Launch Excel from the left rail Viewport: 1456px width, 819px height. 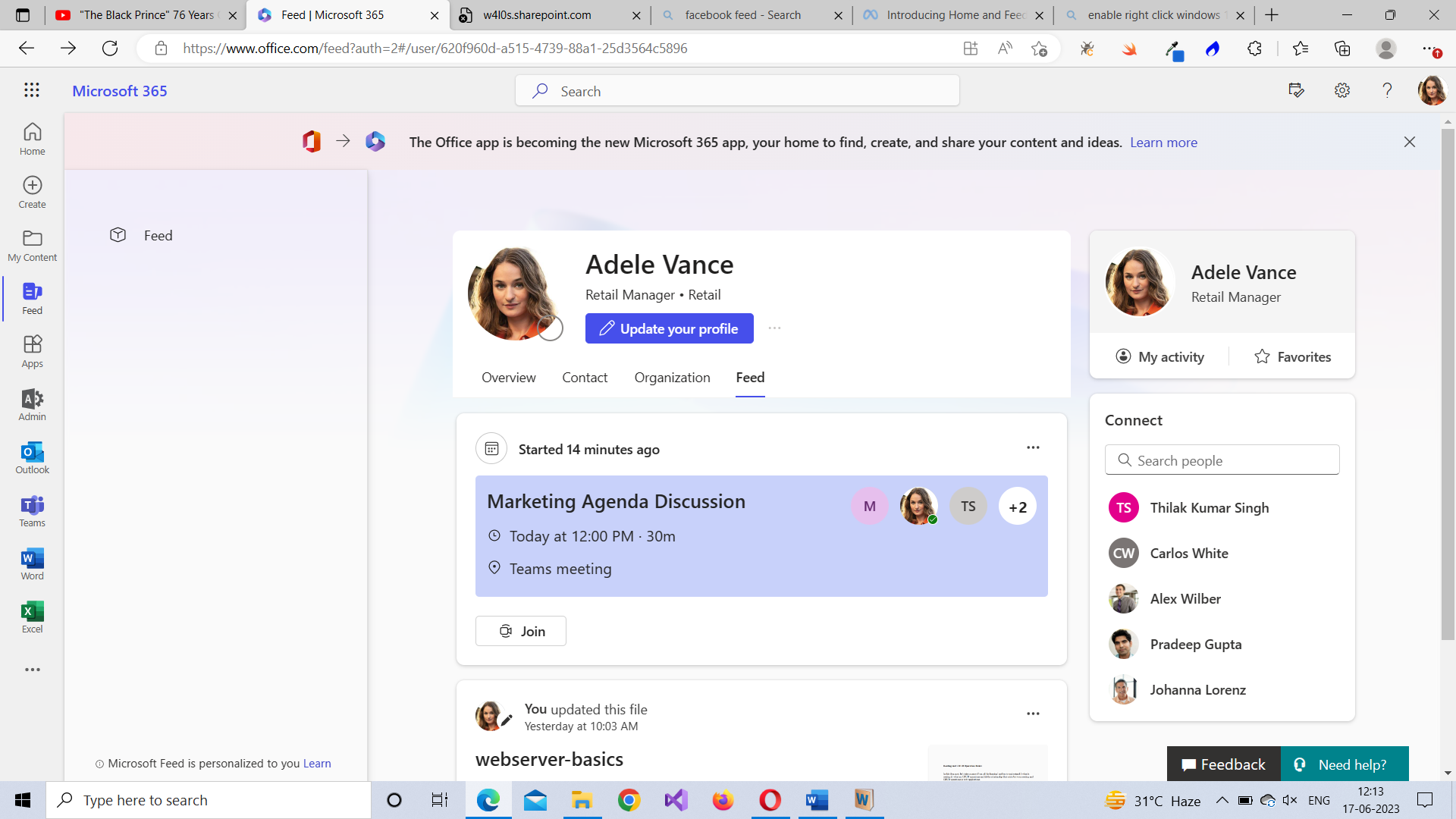point(32,617)
